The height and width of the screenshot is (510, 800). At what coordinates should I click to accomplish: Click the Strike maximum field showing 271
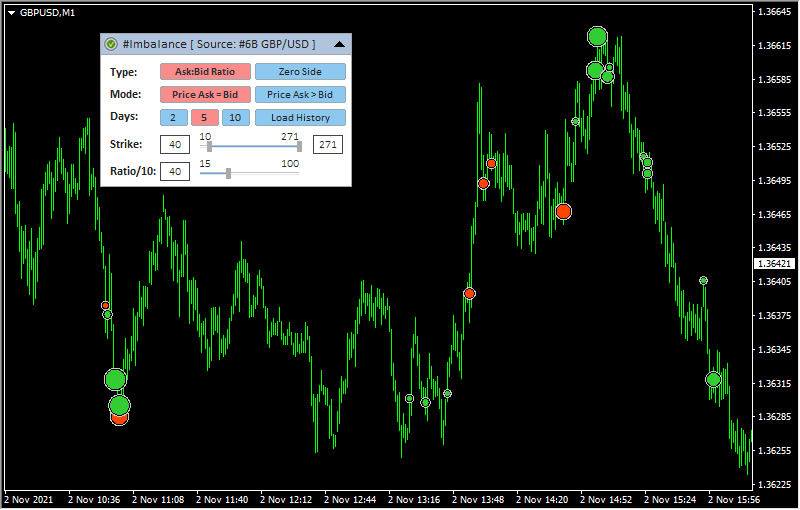[328, 145]
